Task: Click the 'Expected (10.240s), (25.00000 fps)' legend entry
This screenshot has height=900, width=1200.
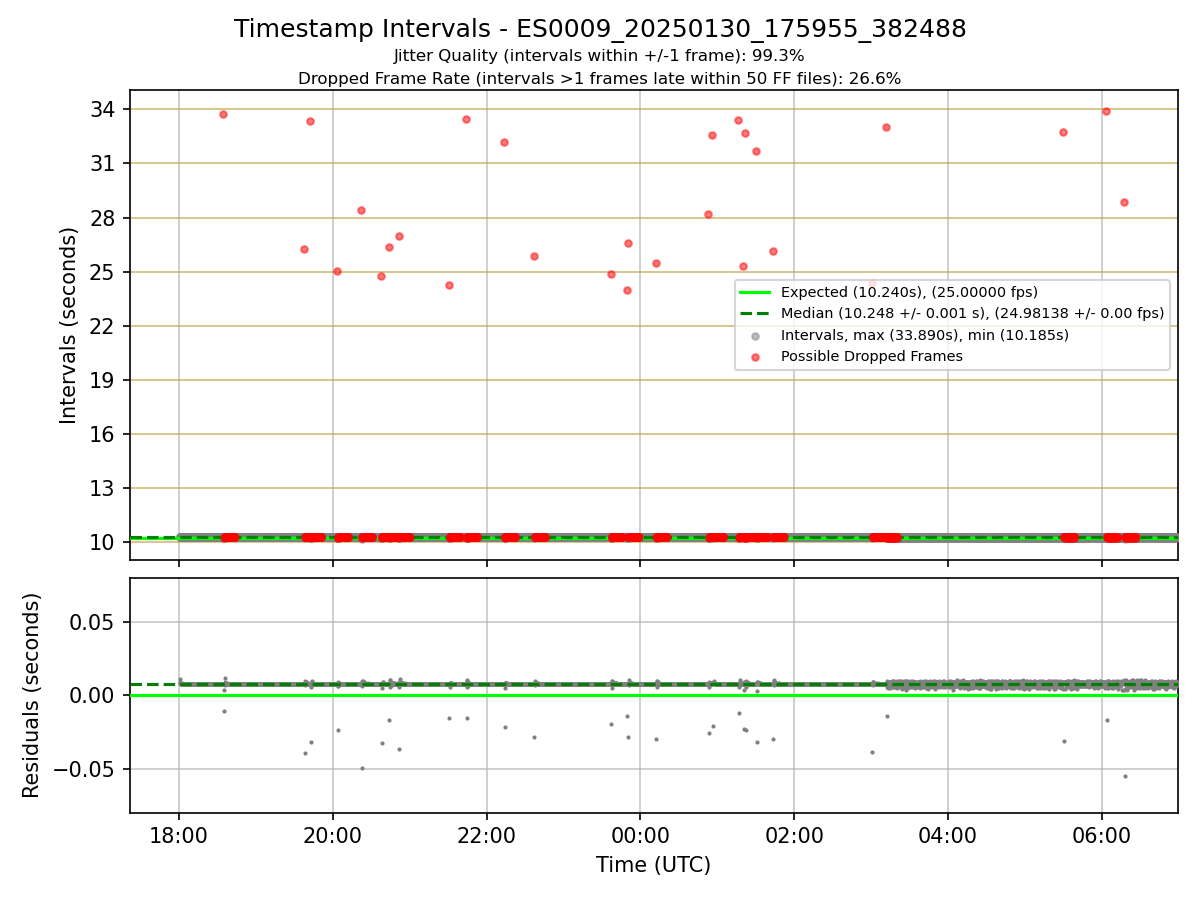Action: pos(909,292)
